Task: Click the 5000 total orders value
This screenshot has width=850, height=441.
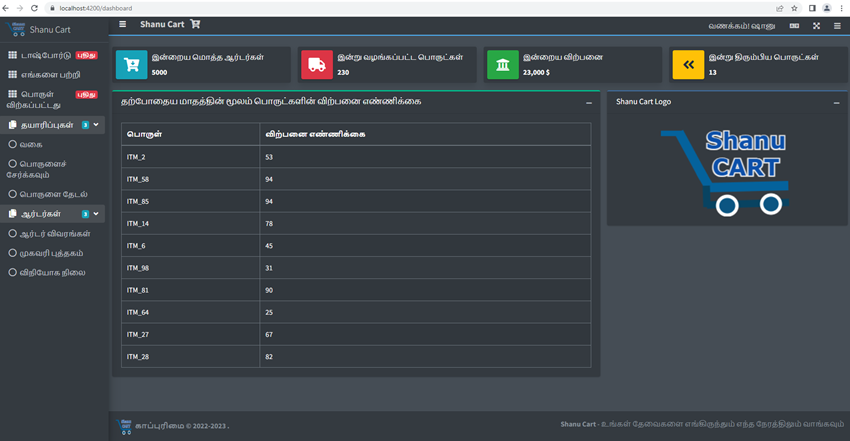Action: [x=159, y=73]
